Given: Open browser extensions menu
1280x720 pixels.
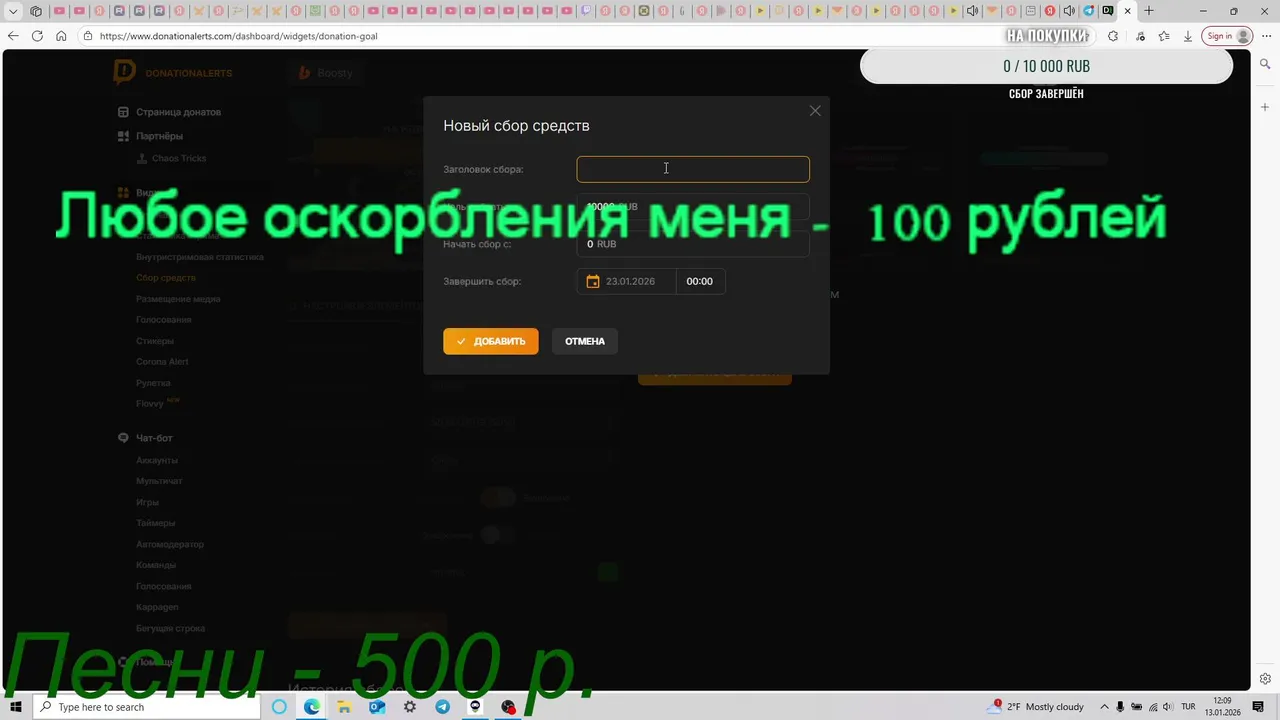Looking at the screenshot, I should point(1113,36).
